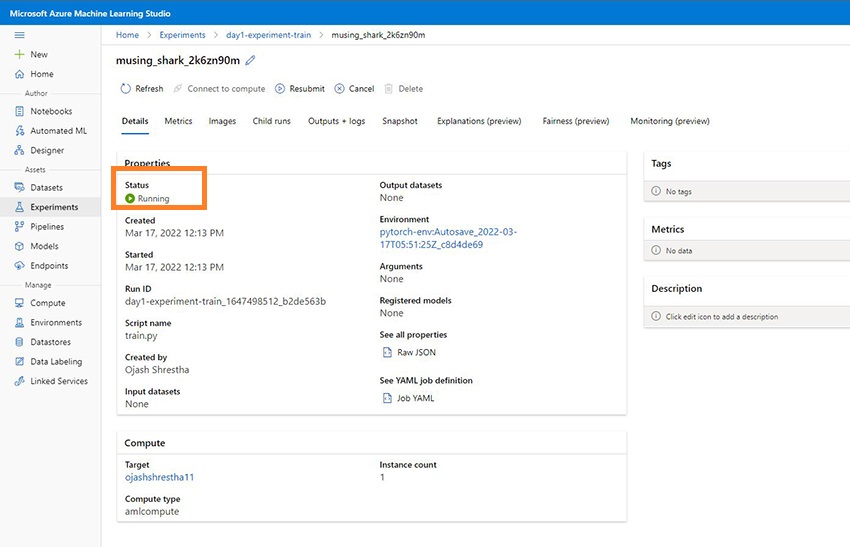The image size is (850, 547).
Task: Click the Notebooks label in the sidebar
Action: (x=51, y=111)
